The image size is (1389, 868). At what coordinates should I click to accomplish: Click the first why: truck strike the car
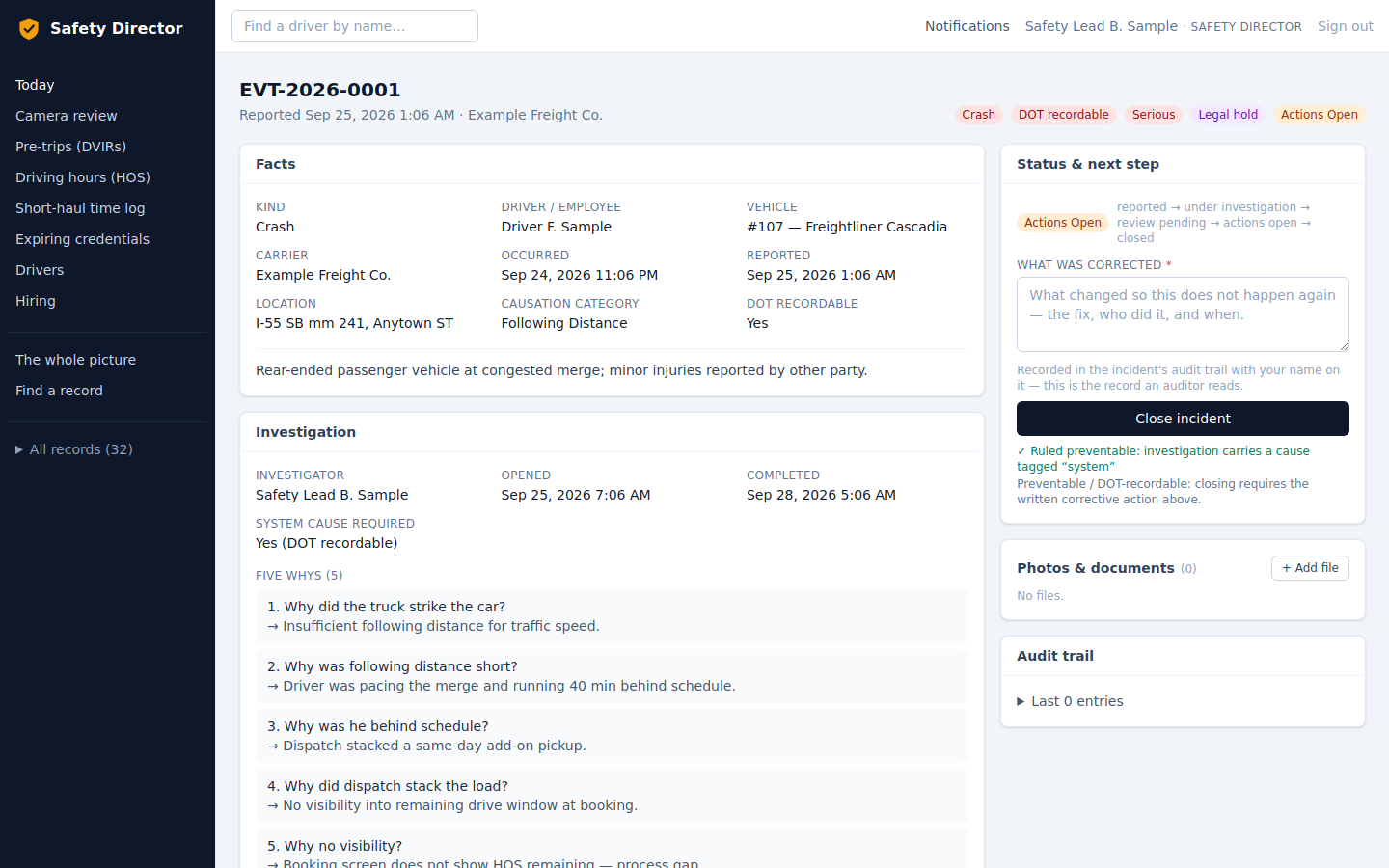click(x=612, y=616)
